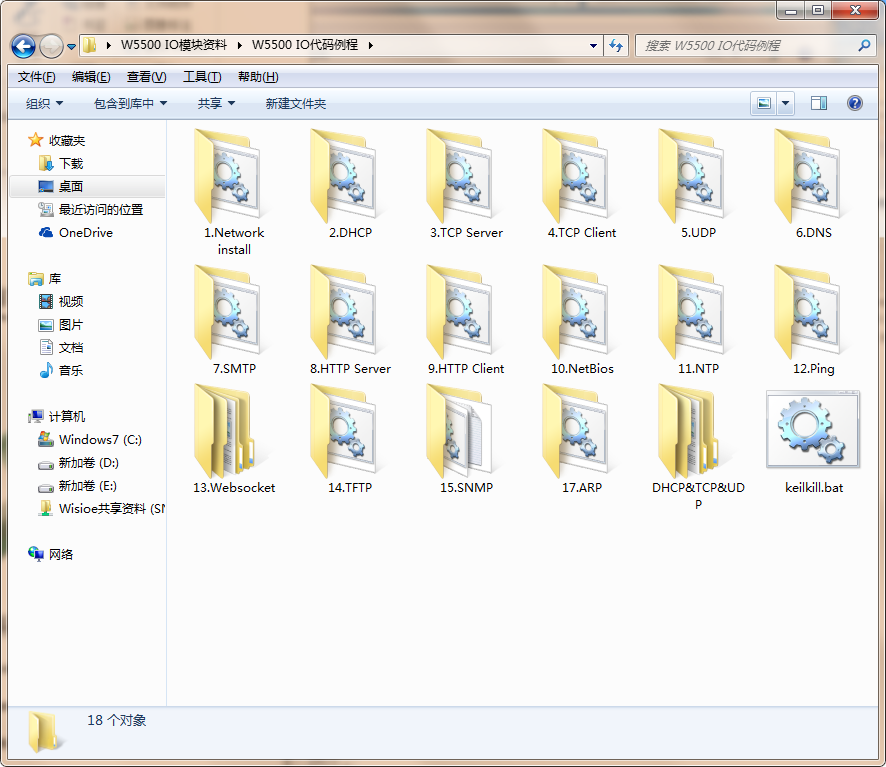Select the keilkill.bat batch file
The image size is (886, 767).
click(813, 442)
